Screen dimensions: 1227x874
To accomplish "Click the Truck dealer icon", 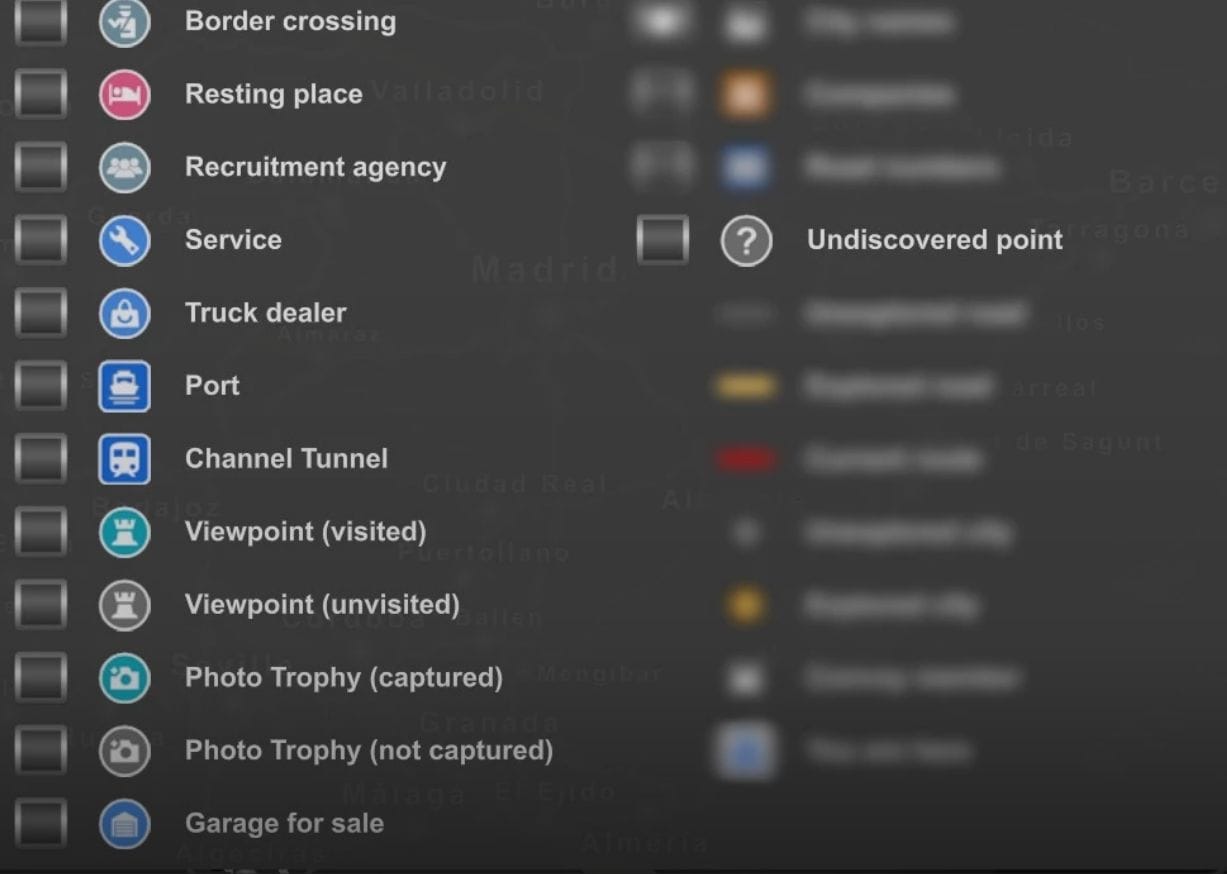I will (124, 314).
